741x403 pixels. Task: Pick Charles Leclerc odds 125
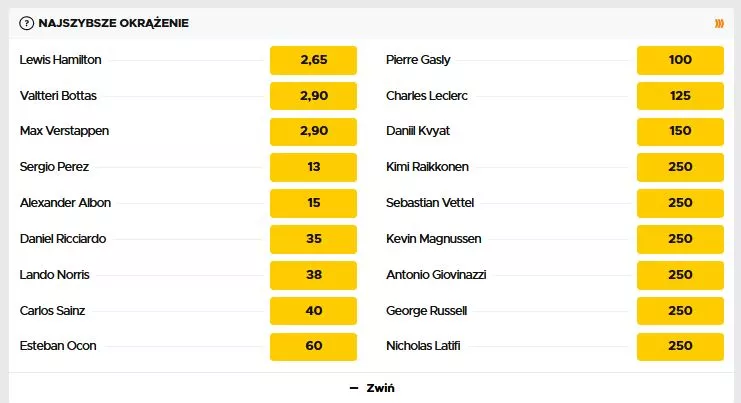(x=680, y=96)
